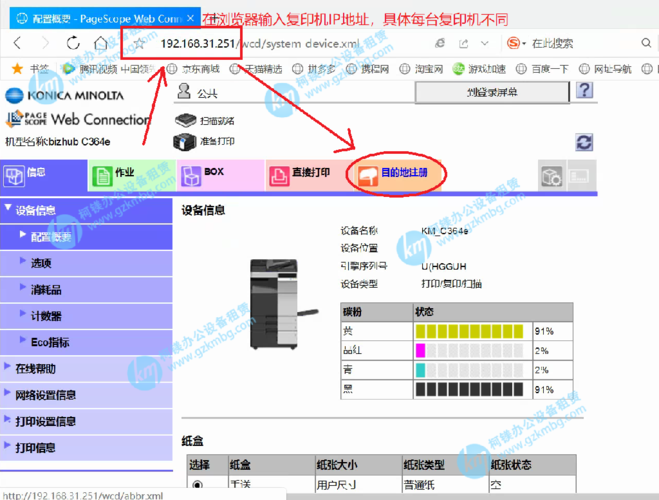Open the browser home page icon
Screen dimensions: 659x500
click(x=100, y=43)
